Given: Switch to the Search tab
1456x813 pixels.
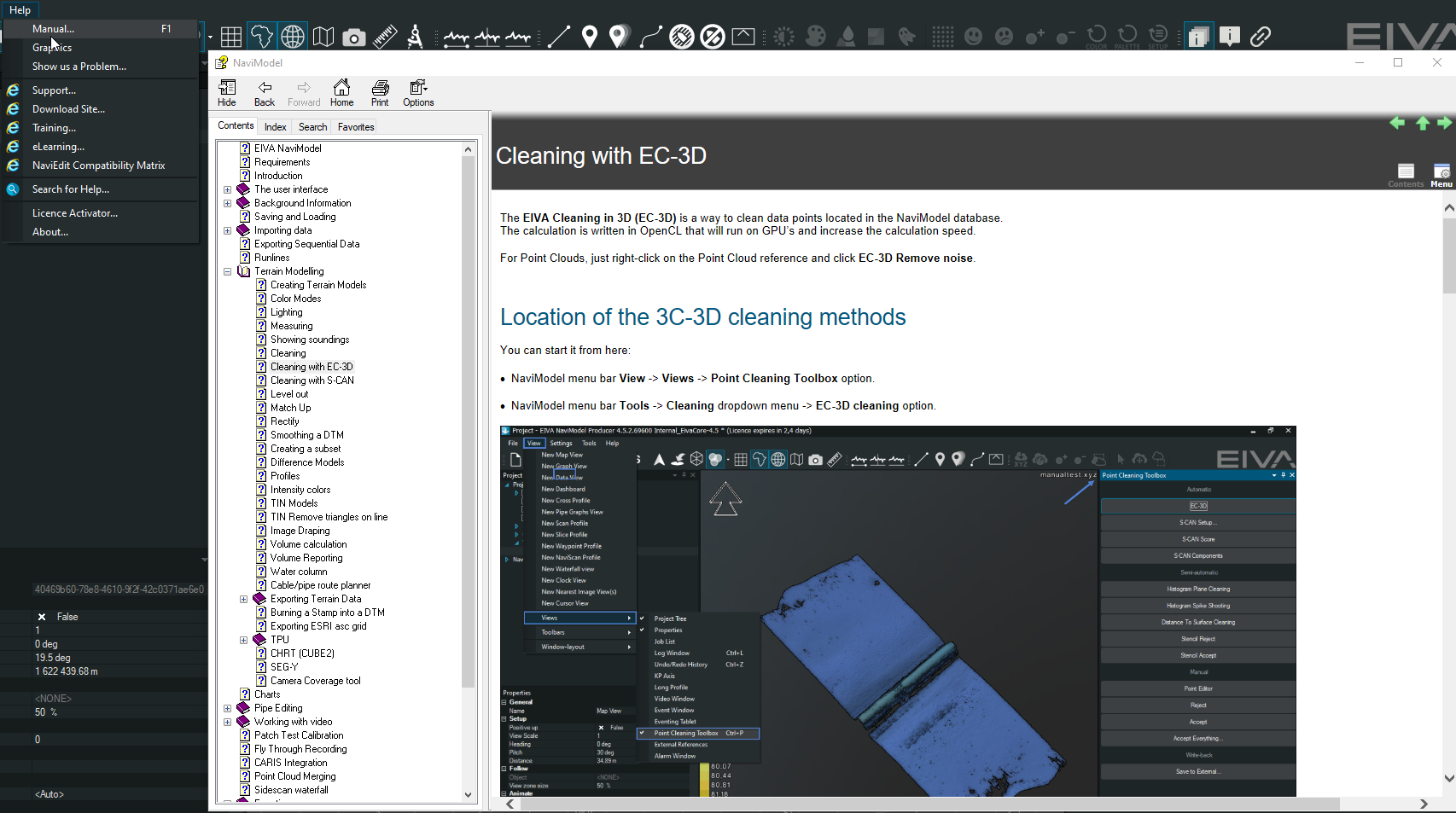Looking at the screenshot, I should (312, 127).
